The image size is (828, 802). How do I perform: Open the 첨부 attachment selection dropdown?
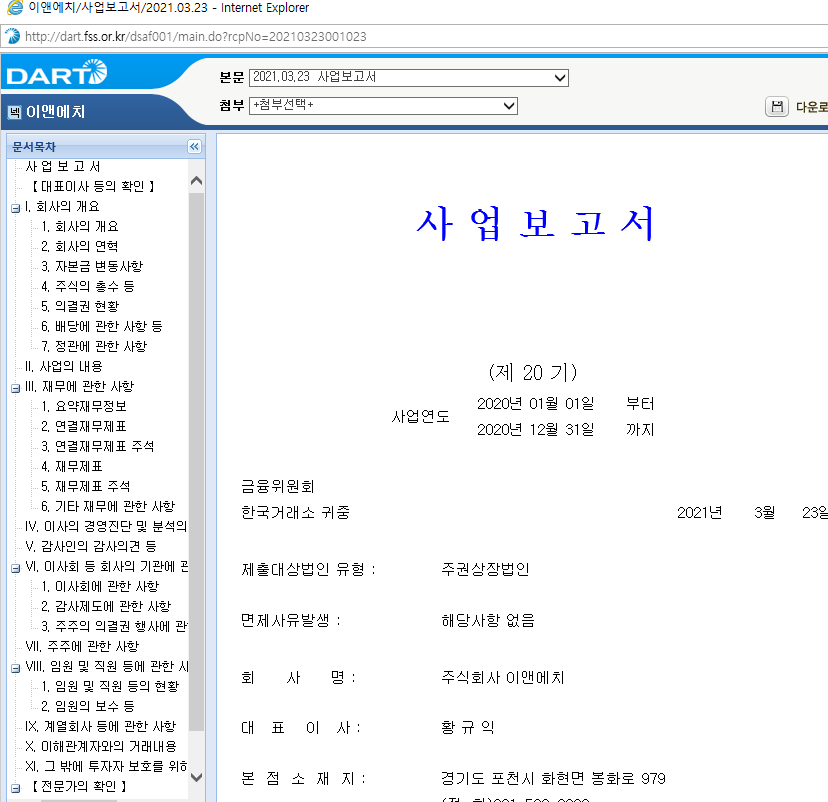click(383, 106)
